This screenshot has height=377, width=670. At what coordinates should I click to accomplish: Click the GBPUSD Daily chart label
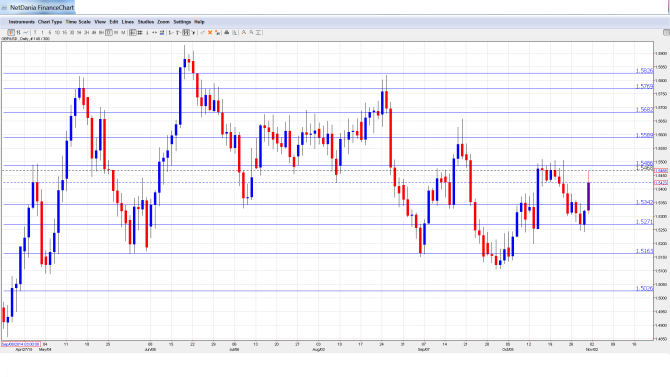(x=26, y=39)
